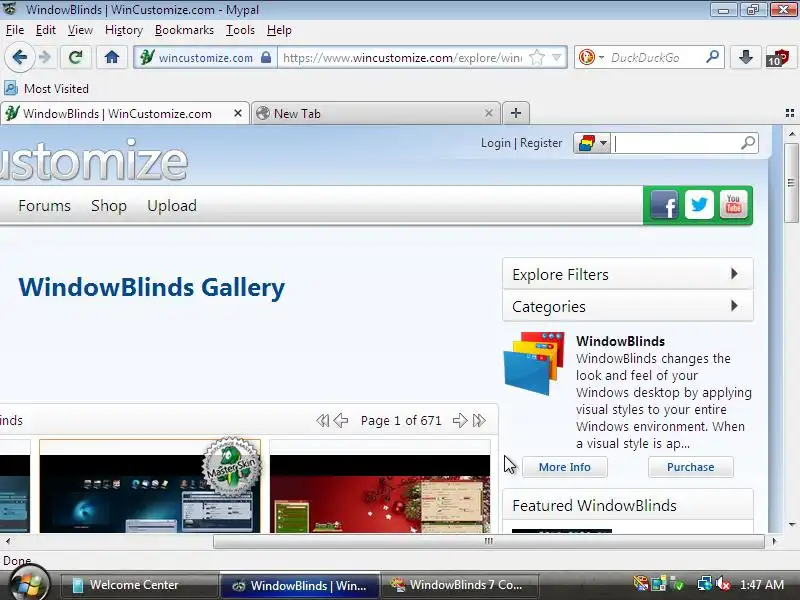800x600 pixels.
Task: Click the Login link
Action: click(495, 143)
